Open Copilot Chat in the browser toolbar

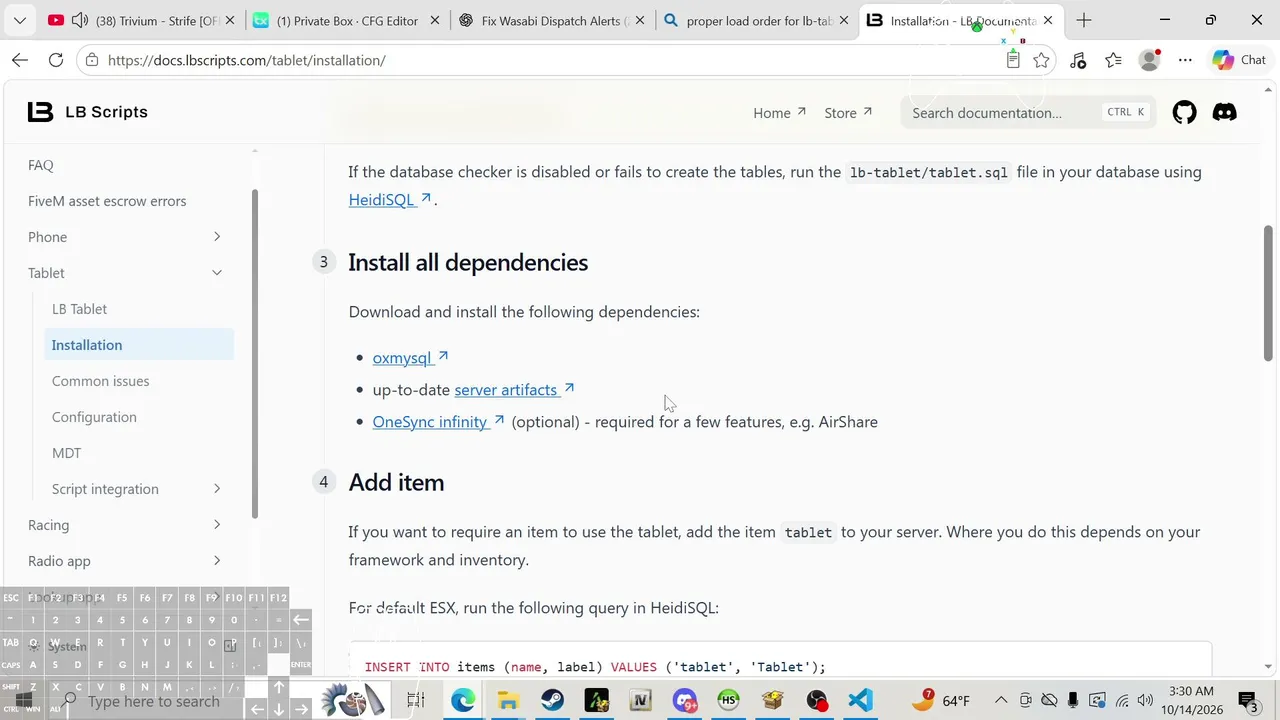pyautogui.click(x=1239, y=60)
